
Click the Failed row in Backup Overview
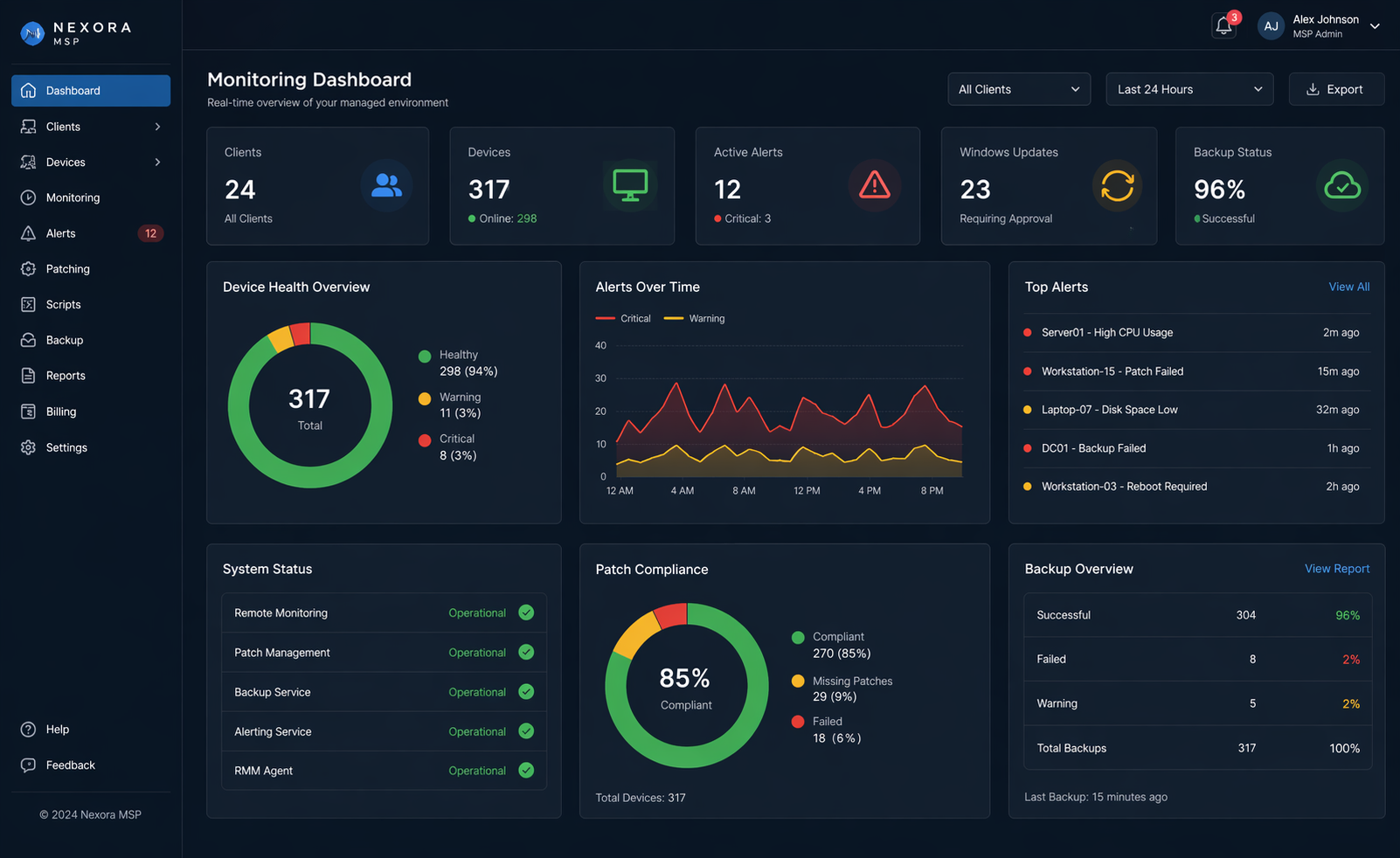tap(1198, 660)
